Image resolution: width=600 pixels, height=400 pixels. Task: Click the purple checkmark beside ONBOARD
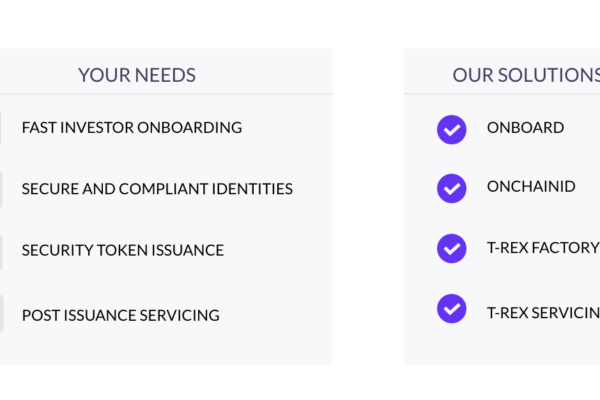(x=452, y=129)
